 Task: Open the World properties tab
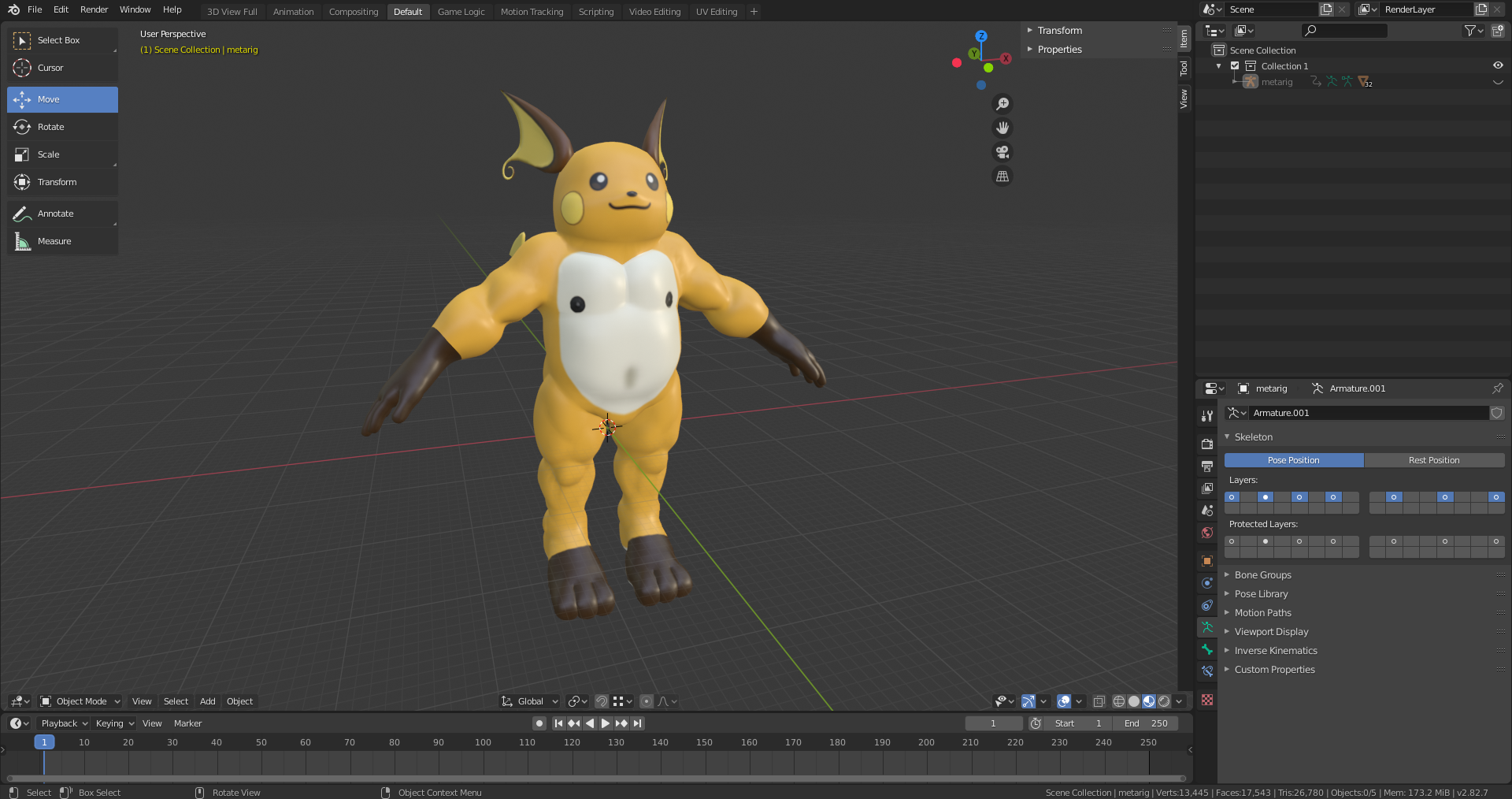tap(1206, 533)
